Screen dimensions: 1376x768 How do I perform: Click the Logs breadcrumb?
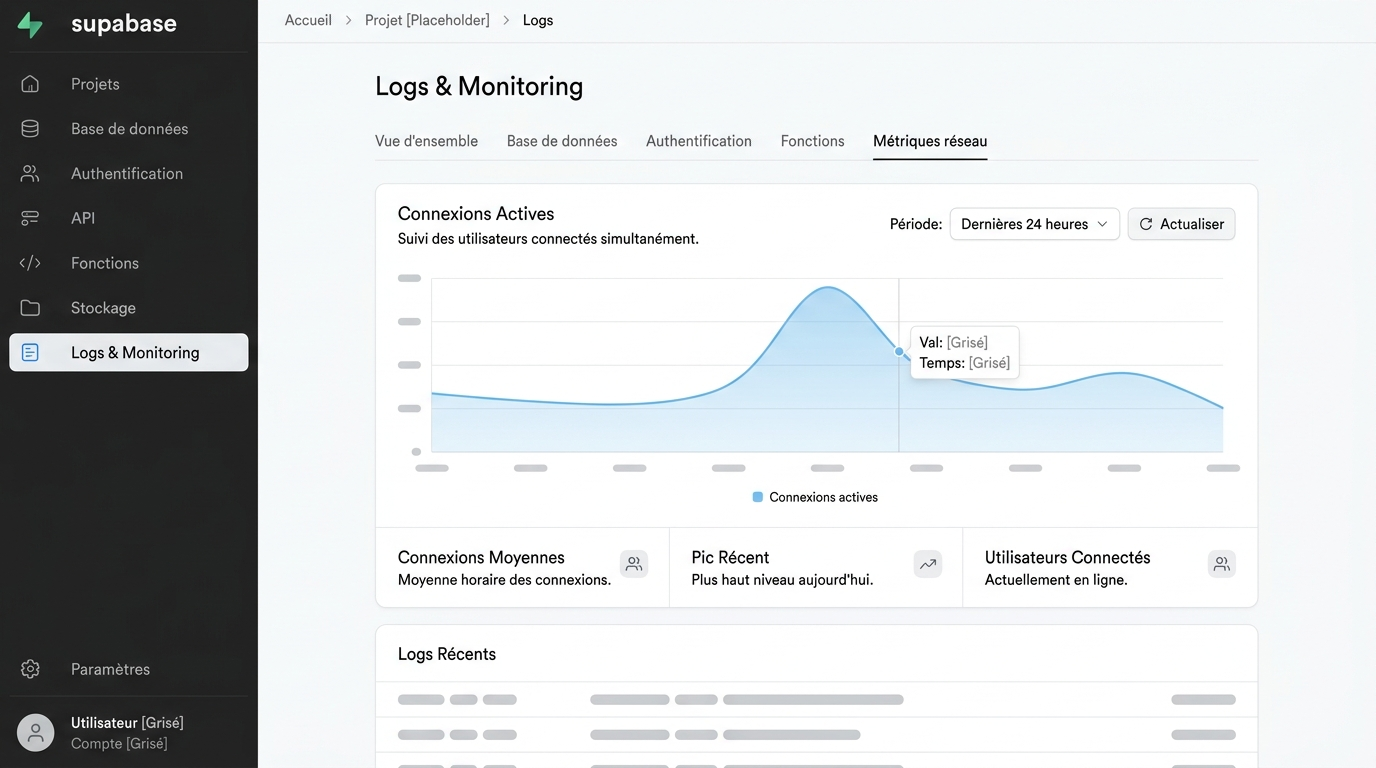(538, 20)
